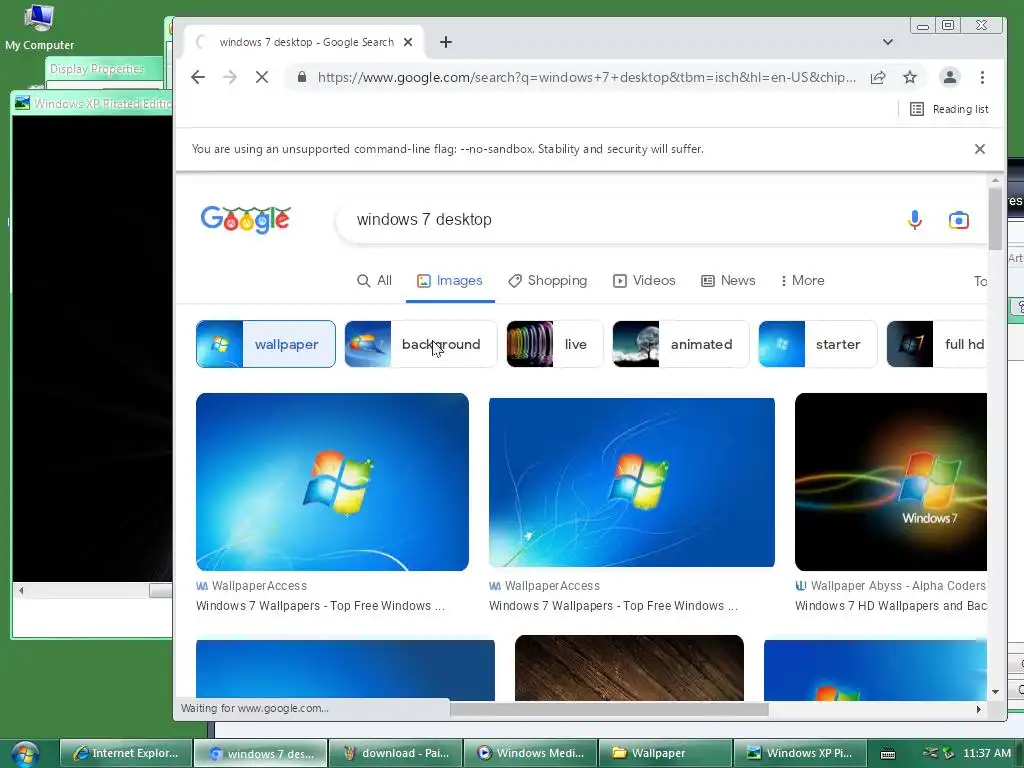The width and height of the screenshot is (1024, 768).
Task: Select the Images tab
Action: (450, 281)
